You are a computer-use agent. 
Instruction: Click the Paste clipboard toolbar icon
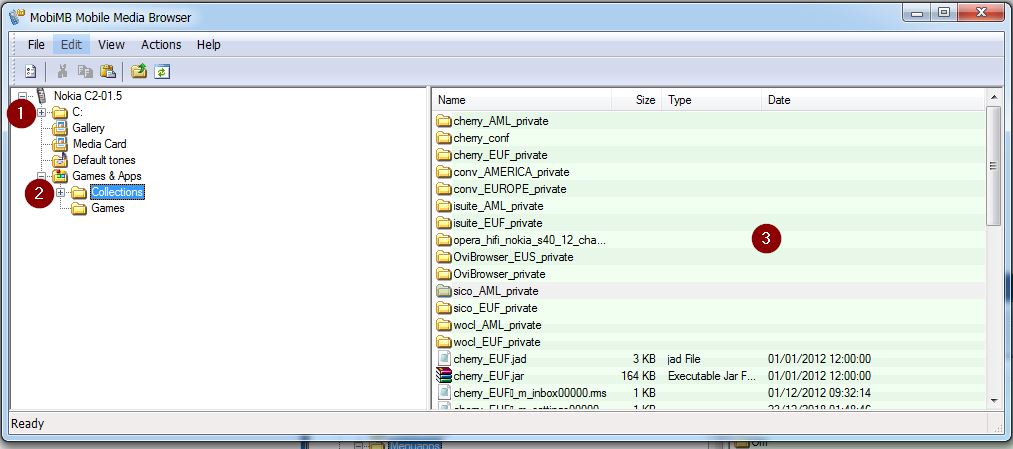point(107,71)
